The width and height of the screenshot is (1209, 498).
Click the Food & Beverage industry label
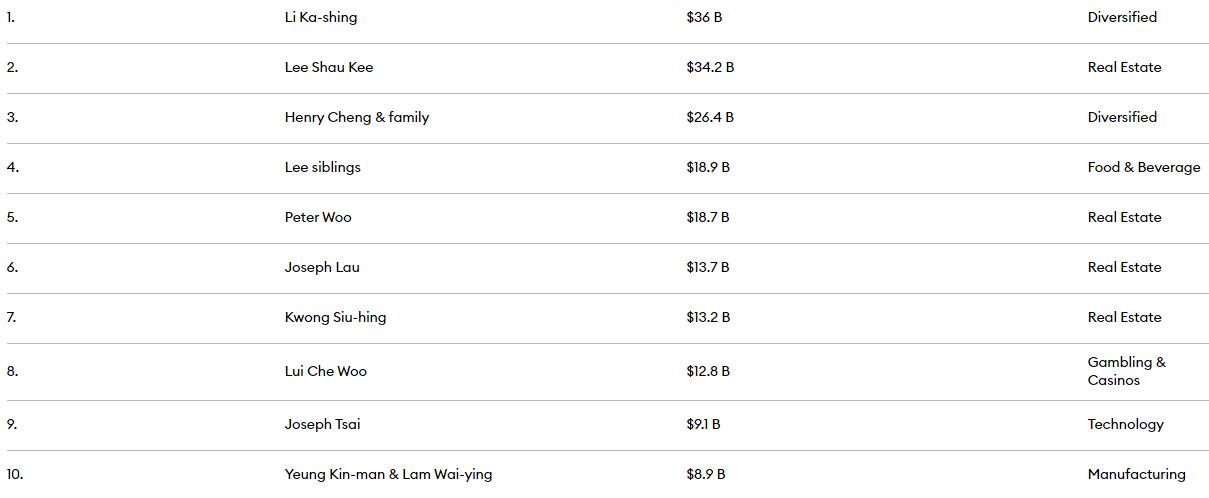(1143, 167)
